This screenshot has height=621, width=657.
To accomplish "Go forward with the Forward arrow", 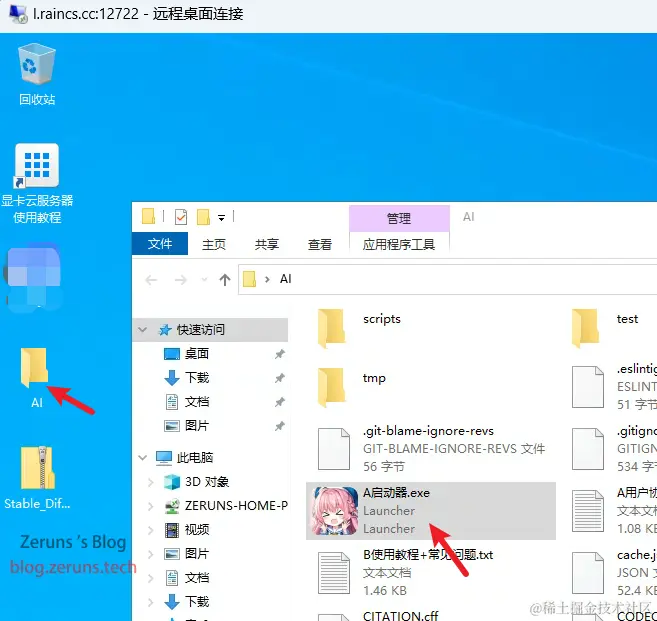I will tap(181, 279).
